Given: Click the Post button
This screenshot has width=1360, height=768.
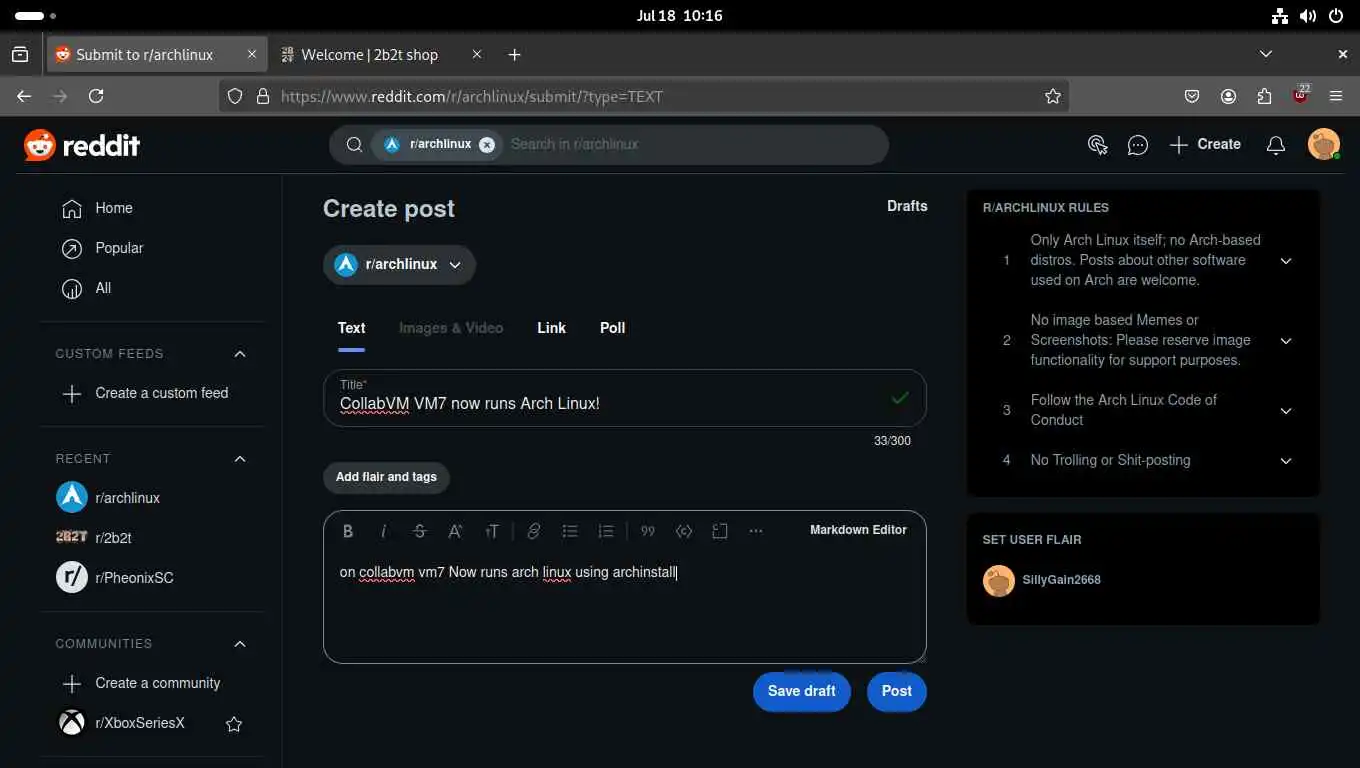Looking at the screenshot, I should [x=896, y=691].
